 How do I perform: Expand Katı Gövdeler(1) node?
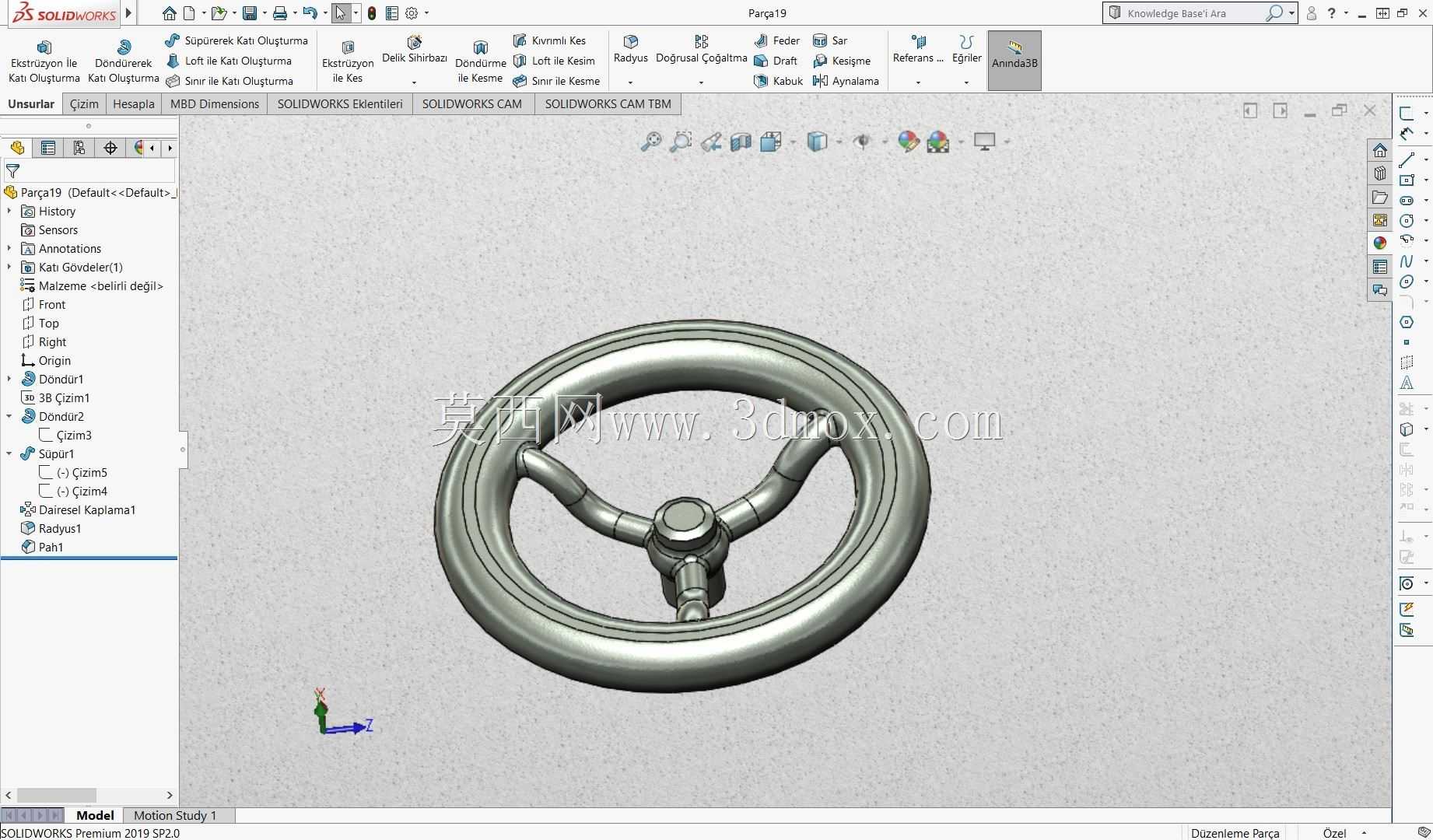[9, 268]
